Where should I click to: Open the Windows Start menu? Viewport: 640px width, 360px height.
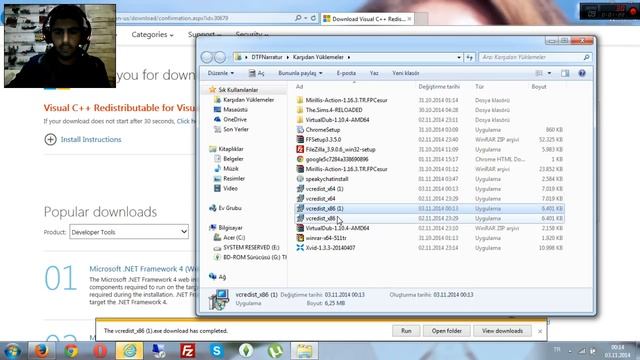(x=12, y=351)
